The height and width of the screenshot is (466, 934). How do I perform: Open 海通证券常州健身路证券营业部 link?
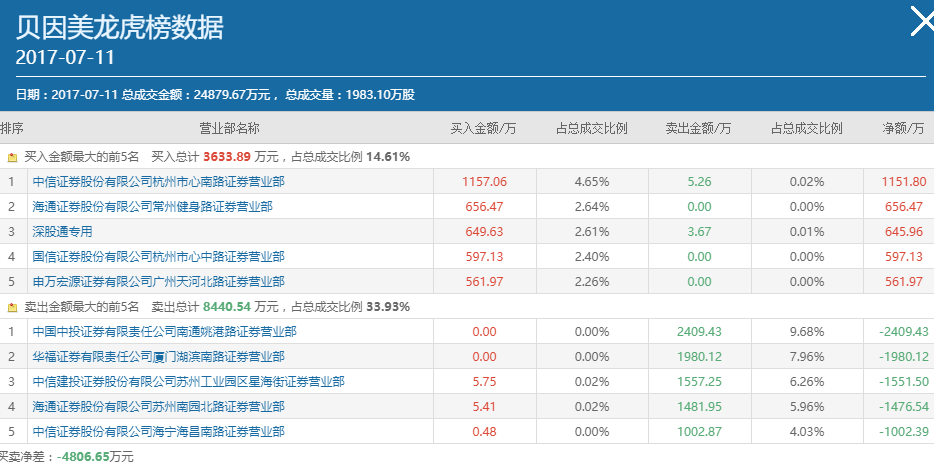point(152,207)
